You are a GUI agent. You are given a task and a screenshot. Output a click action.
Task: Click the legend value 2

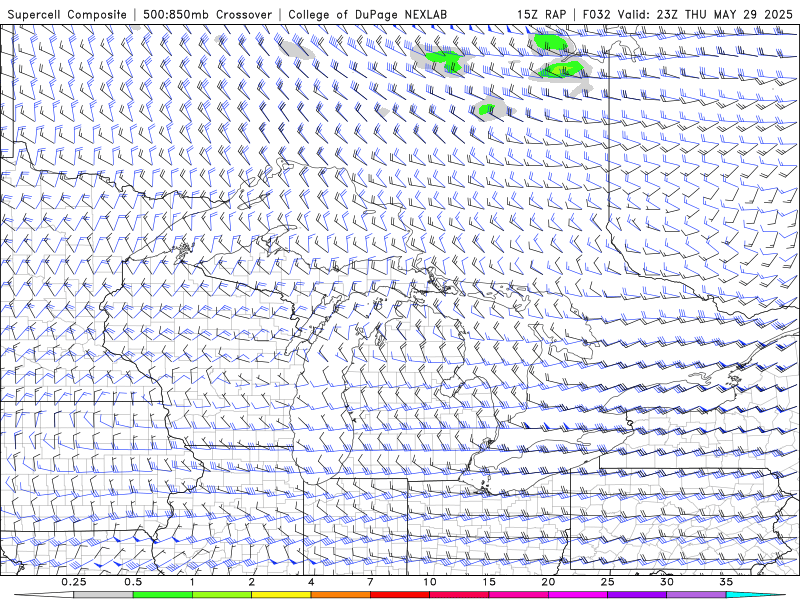(x=252, y=582)
